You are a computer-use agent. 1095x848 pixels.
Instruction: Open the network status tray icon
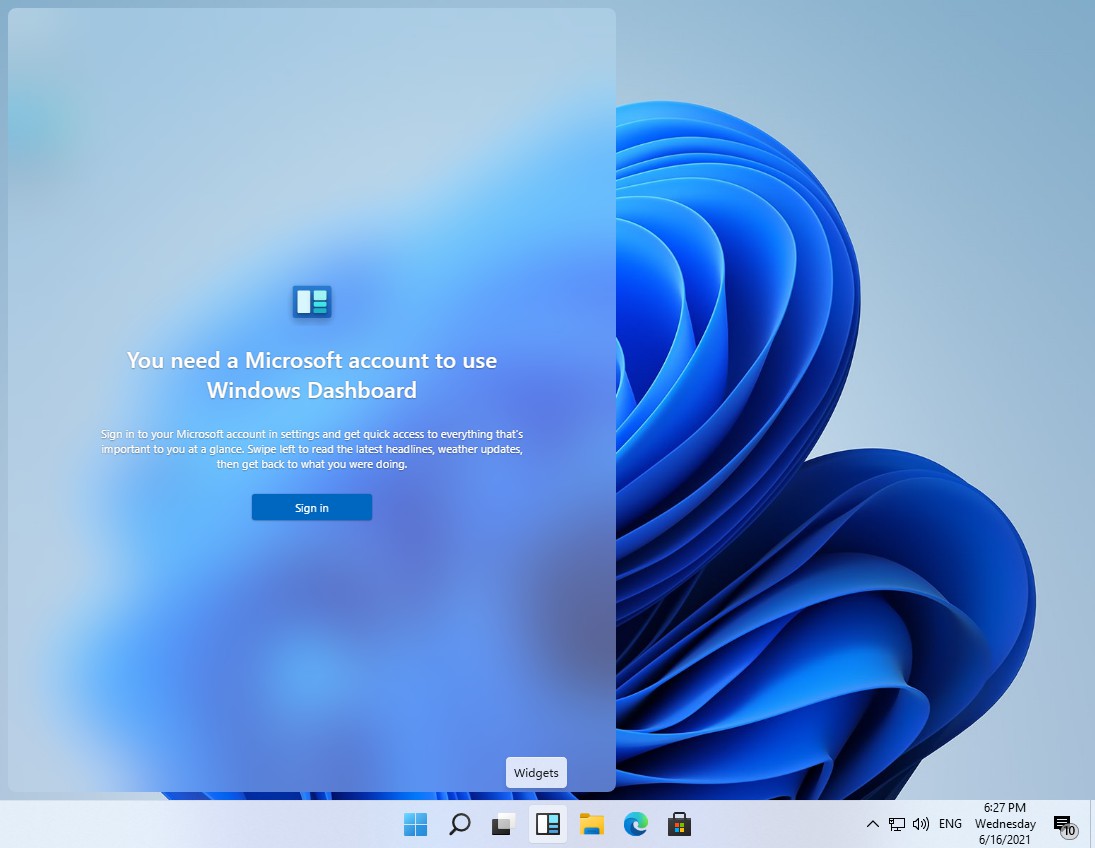[897, 824]
